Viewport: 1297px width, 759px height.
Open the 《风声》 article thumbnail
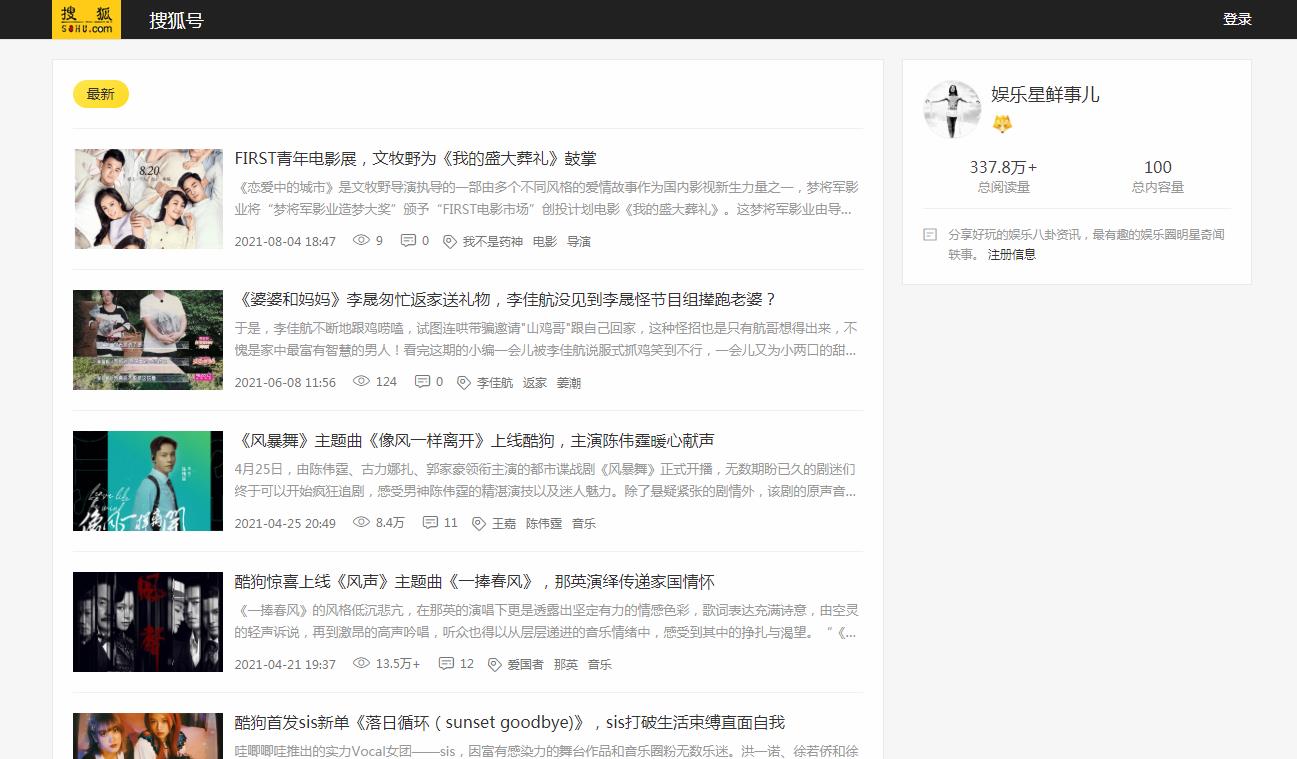pyautogui.click(x=148, y=622)
